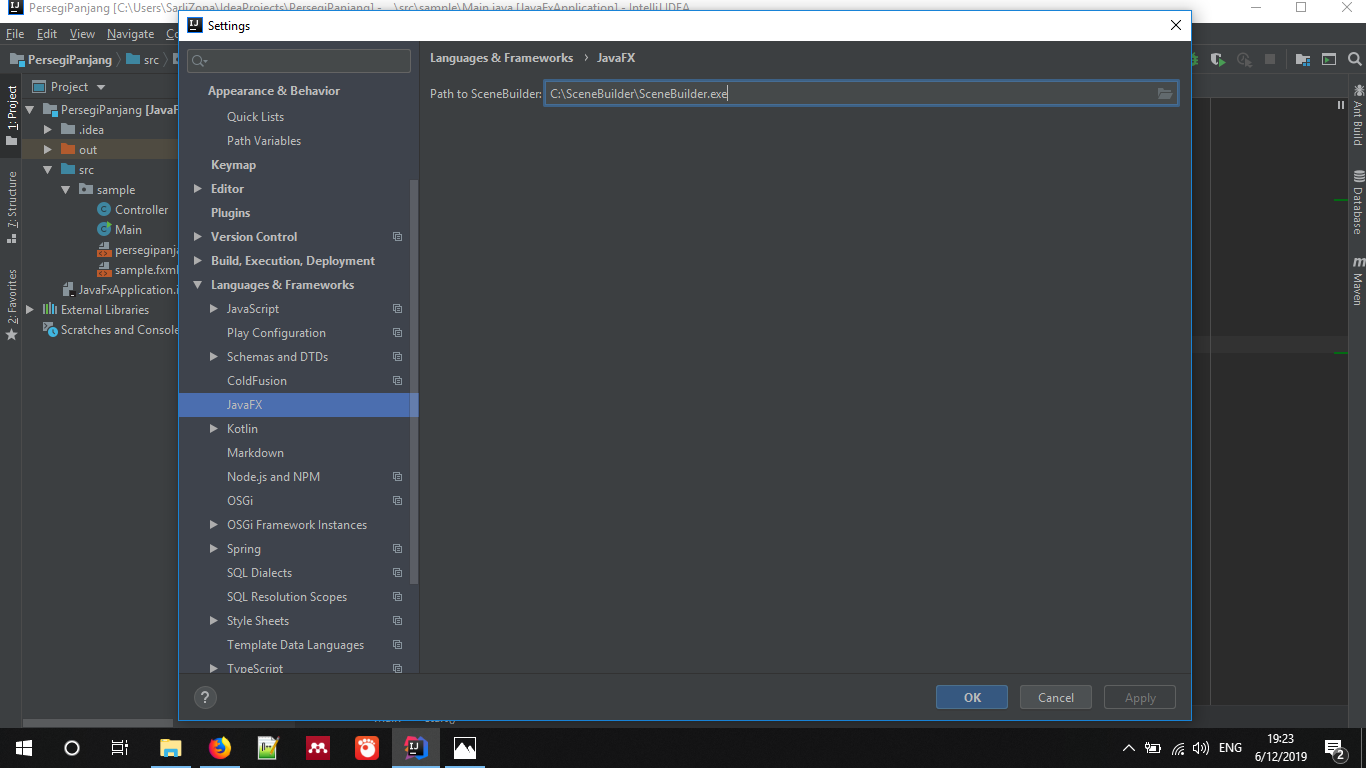
Task: Select Markdown in settings tree
Action: [x=255, y=453]
